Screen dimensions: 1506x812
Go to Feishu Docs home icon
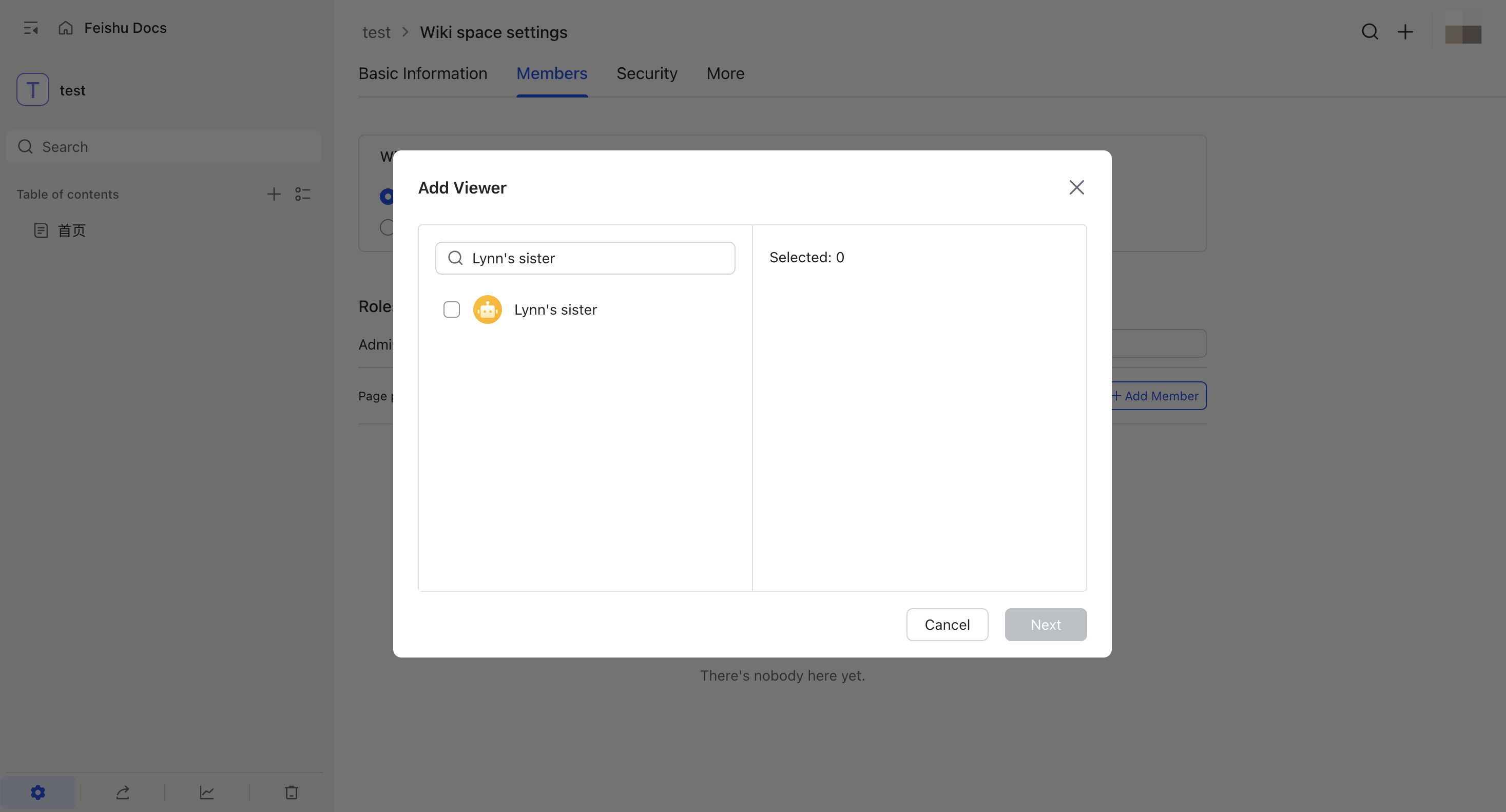point(66,28)
